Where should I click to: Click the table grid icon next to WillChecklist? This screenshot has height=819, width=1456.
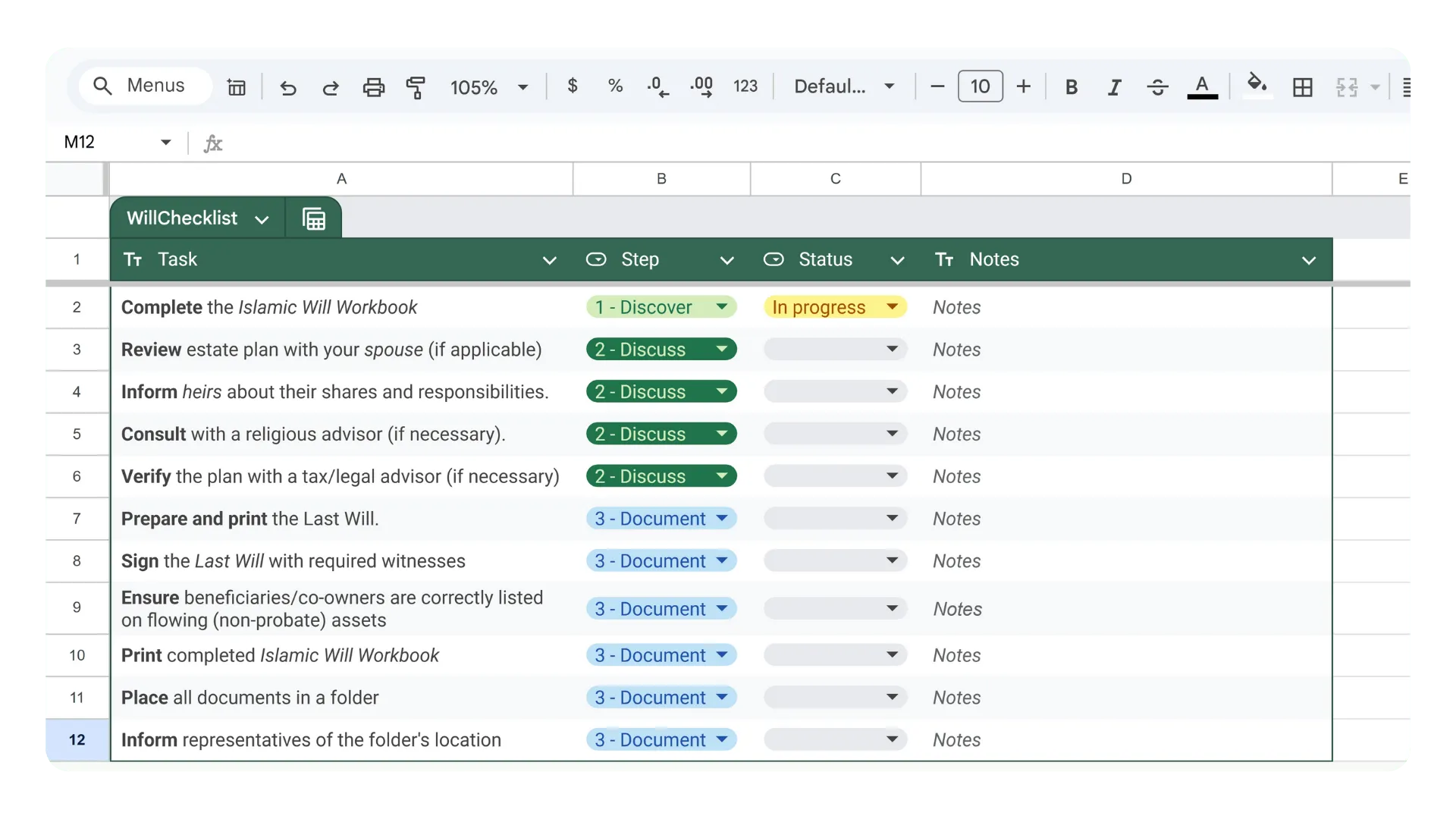[314, 219]
